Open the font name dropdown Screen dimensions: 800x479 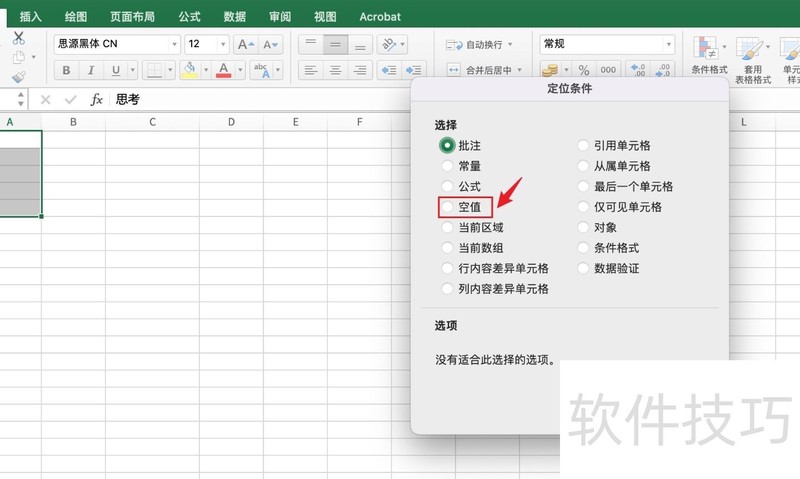174,44
